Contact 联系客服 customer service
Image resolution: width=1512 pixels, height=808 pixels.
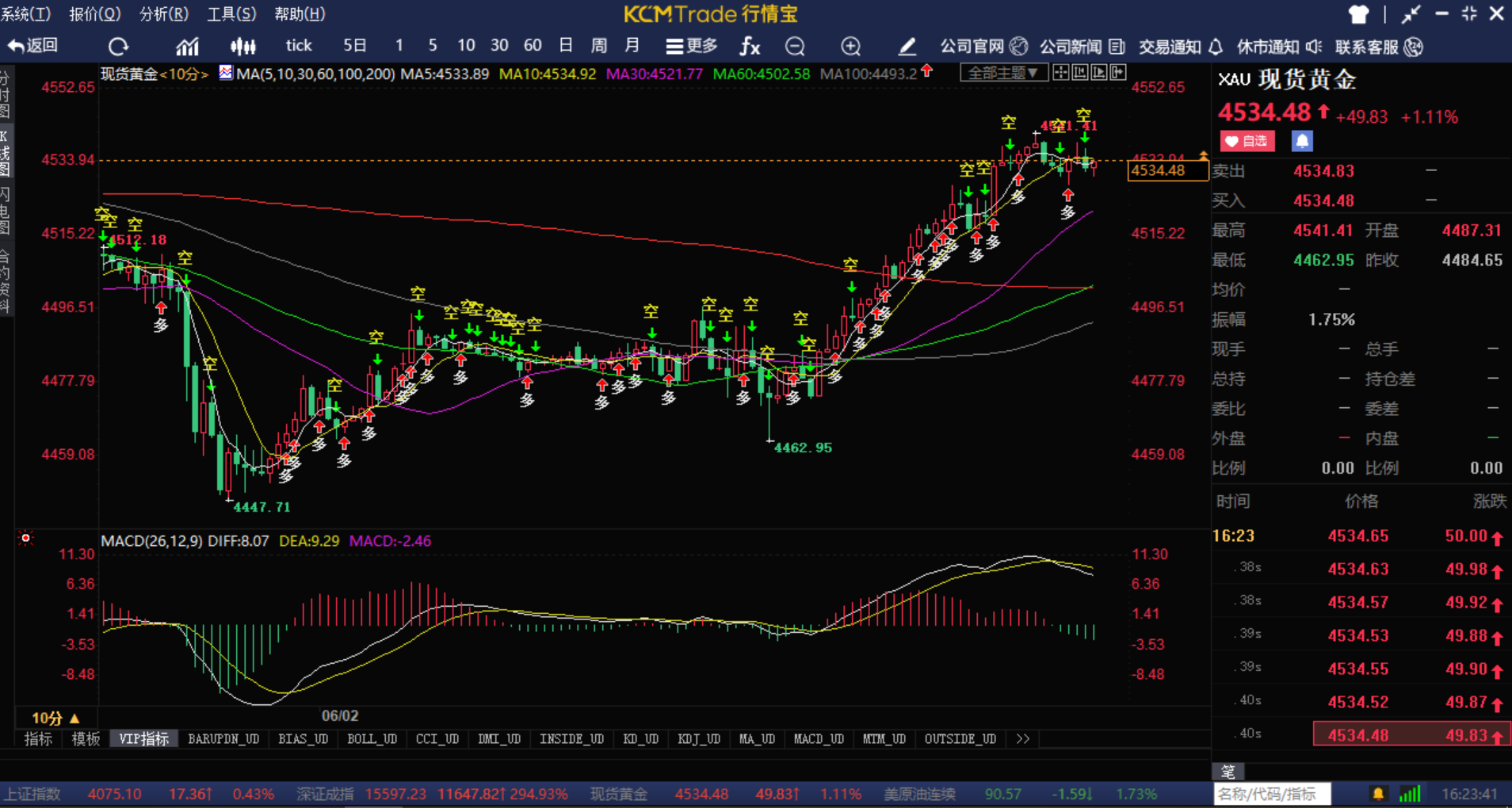point(1379,47)
